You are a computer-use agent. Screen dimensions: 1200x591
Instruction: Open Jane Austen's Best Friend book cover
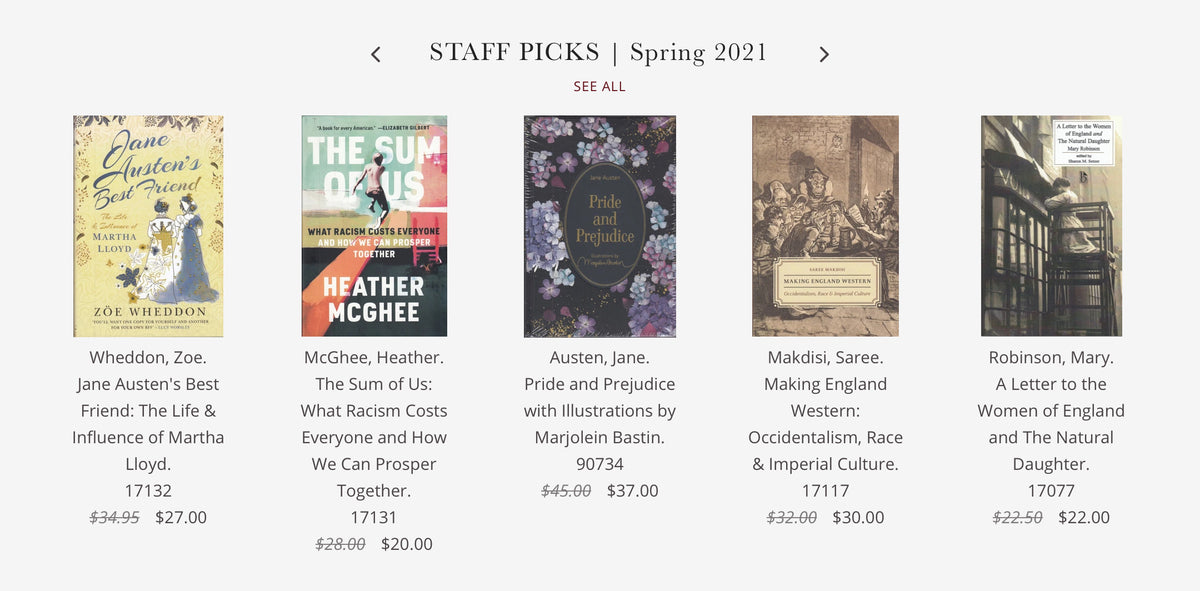click(x=148, y=226)
